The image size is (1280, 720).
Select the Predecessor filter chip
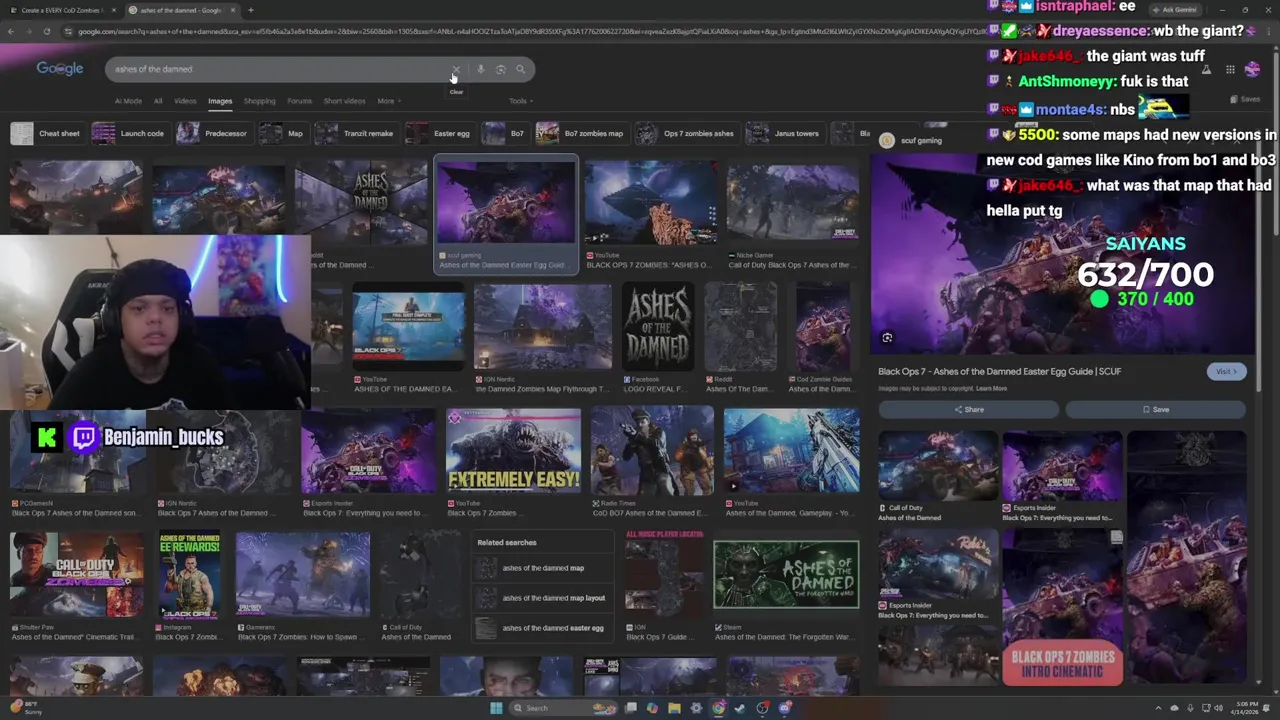213,133
